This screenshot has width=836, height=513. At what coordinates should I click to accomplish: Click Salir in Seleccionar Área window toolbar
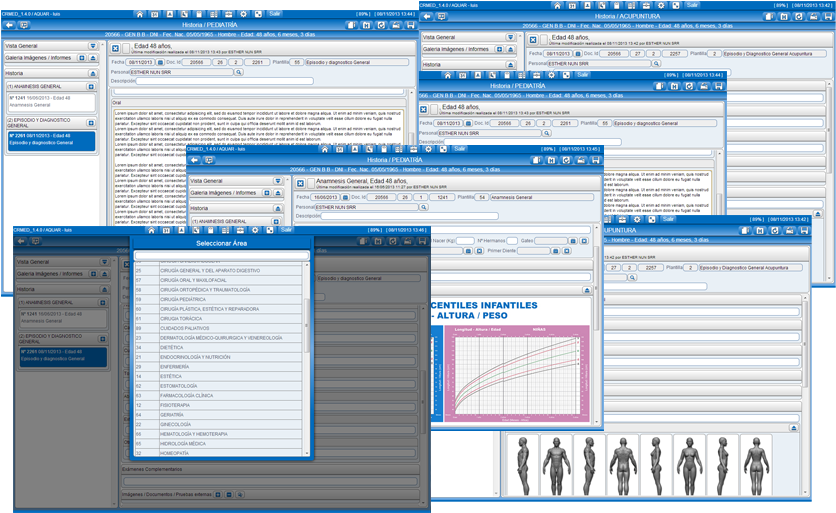tap(286, 230)
